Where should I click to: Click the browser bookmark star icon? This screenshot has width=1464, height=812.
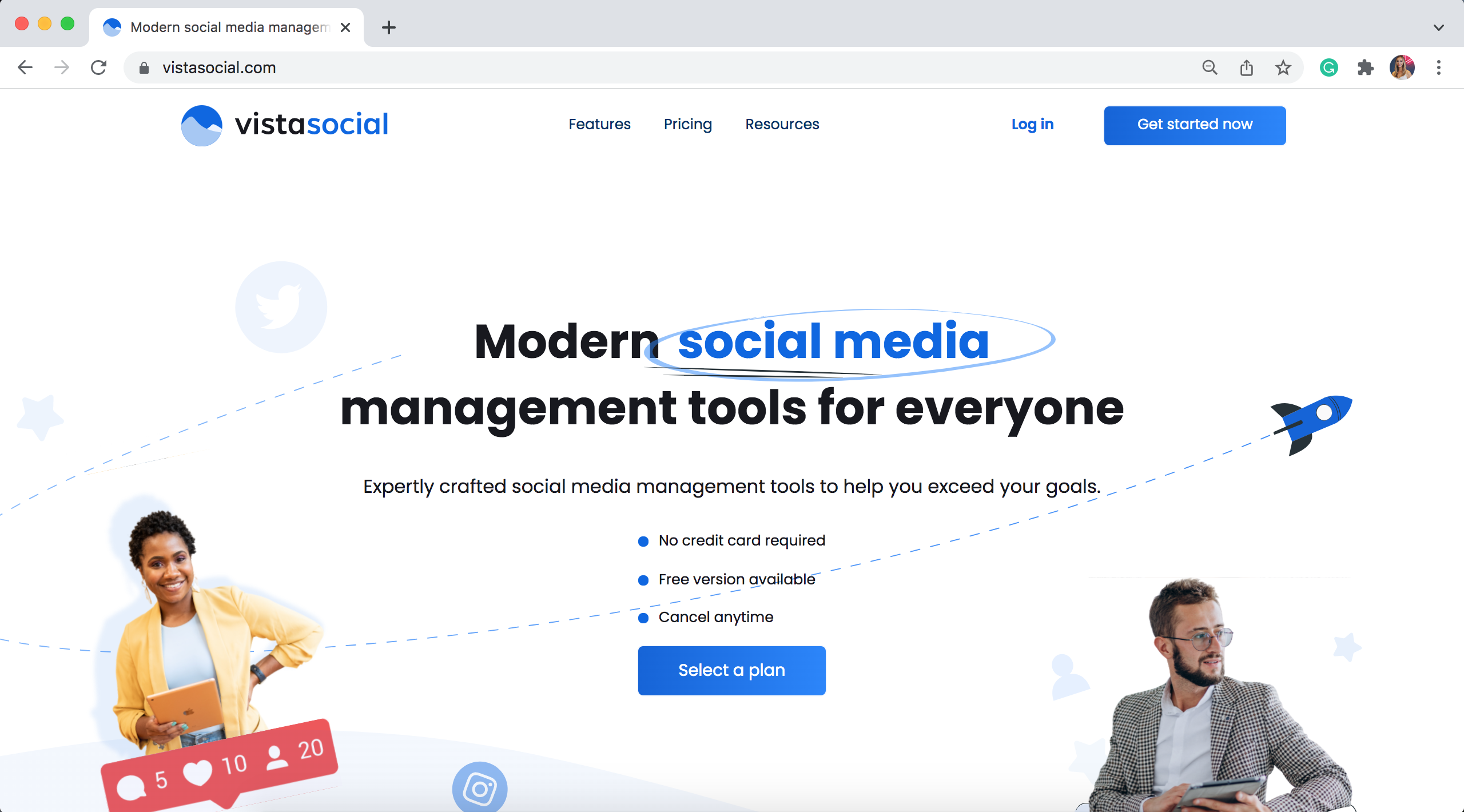[x=1283, y=68]
